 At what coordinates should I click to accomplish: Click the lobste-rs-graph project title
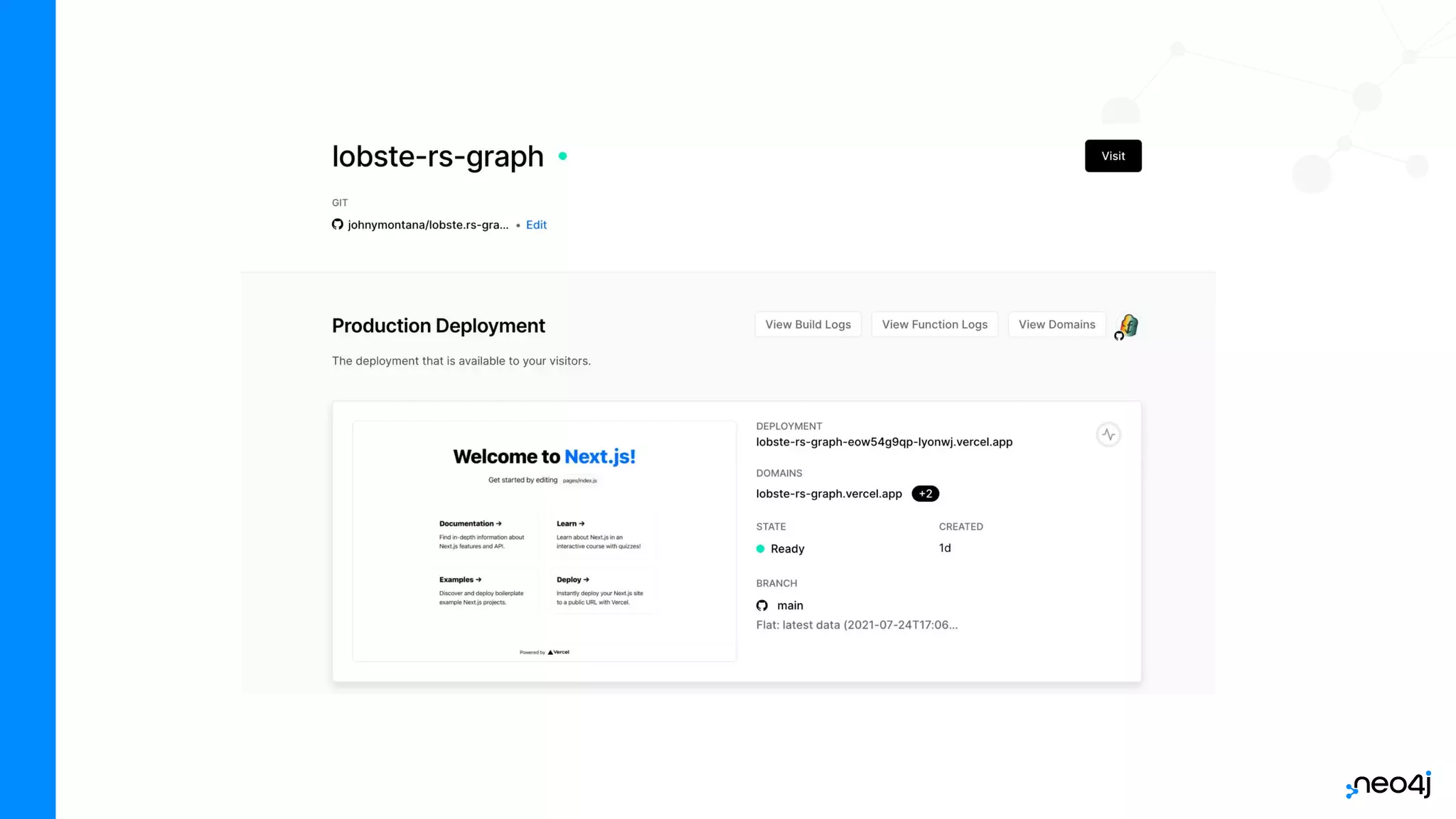438,156
